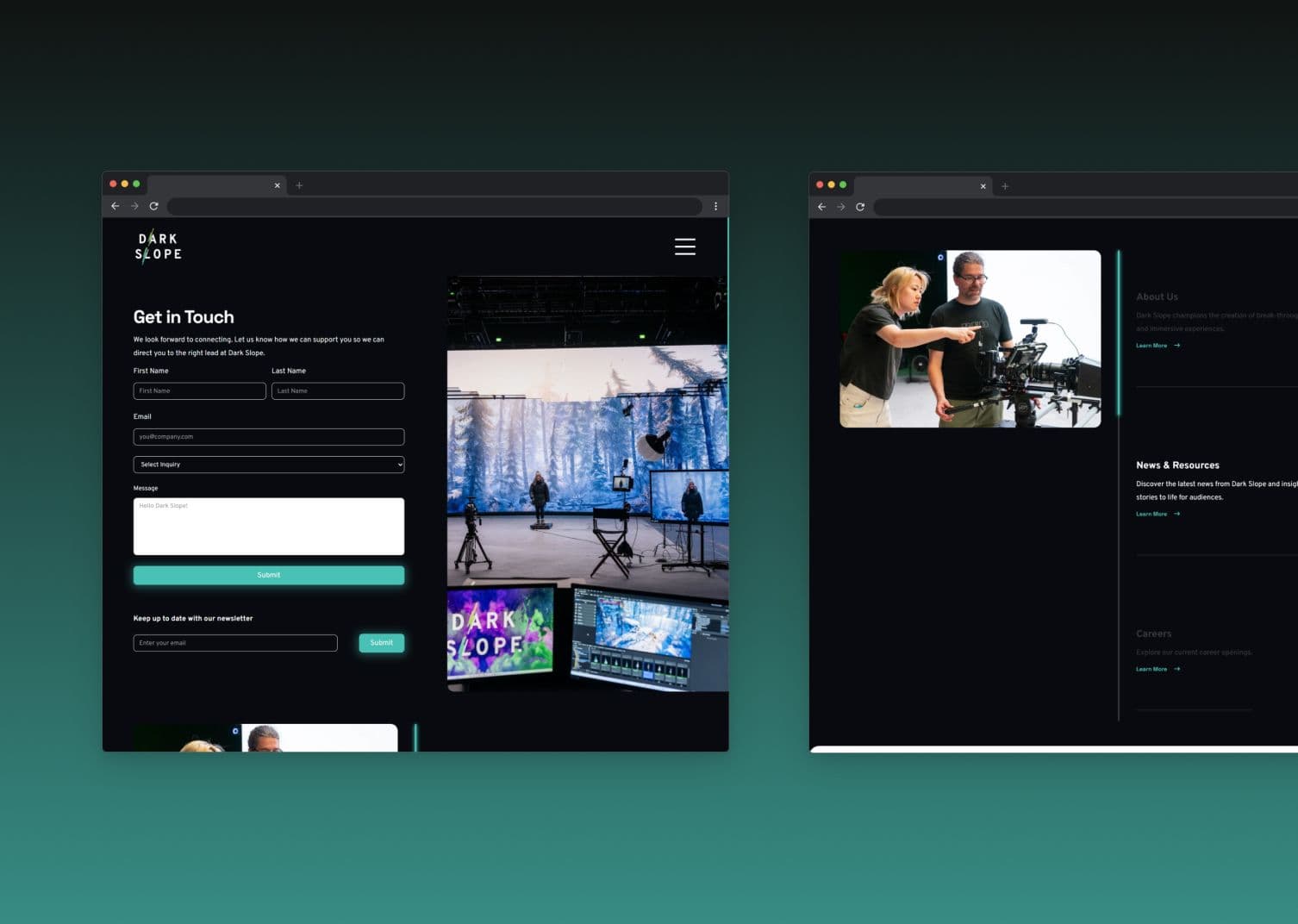The width and height of the screenshot is (1298, 924).
Task: Click the First Name input field
Action: tap(199, 391)
